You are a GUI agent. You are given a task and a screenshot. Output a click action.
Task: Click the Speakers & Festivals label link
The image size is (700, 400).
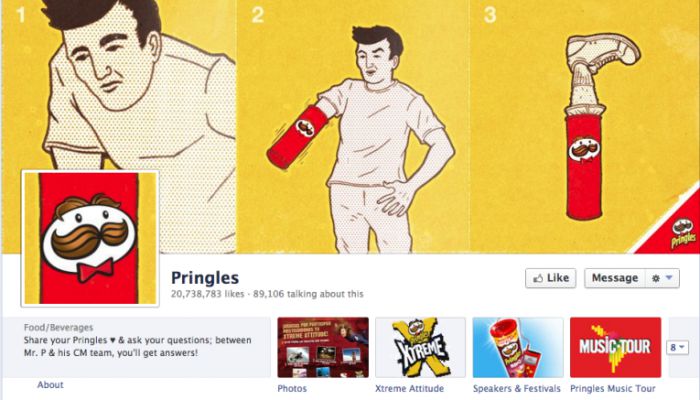tap(517, 388)
